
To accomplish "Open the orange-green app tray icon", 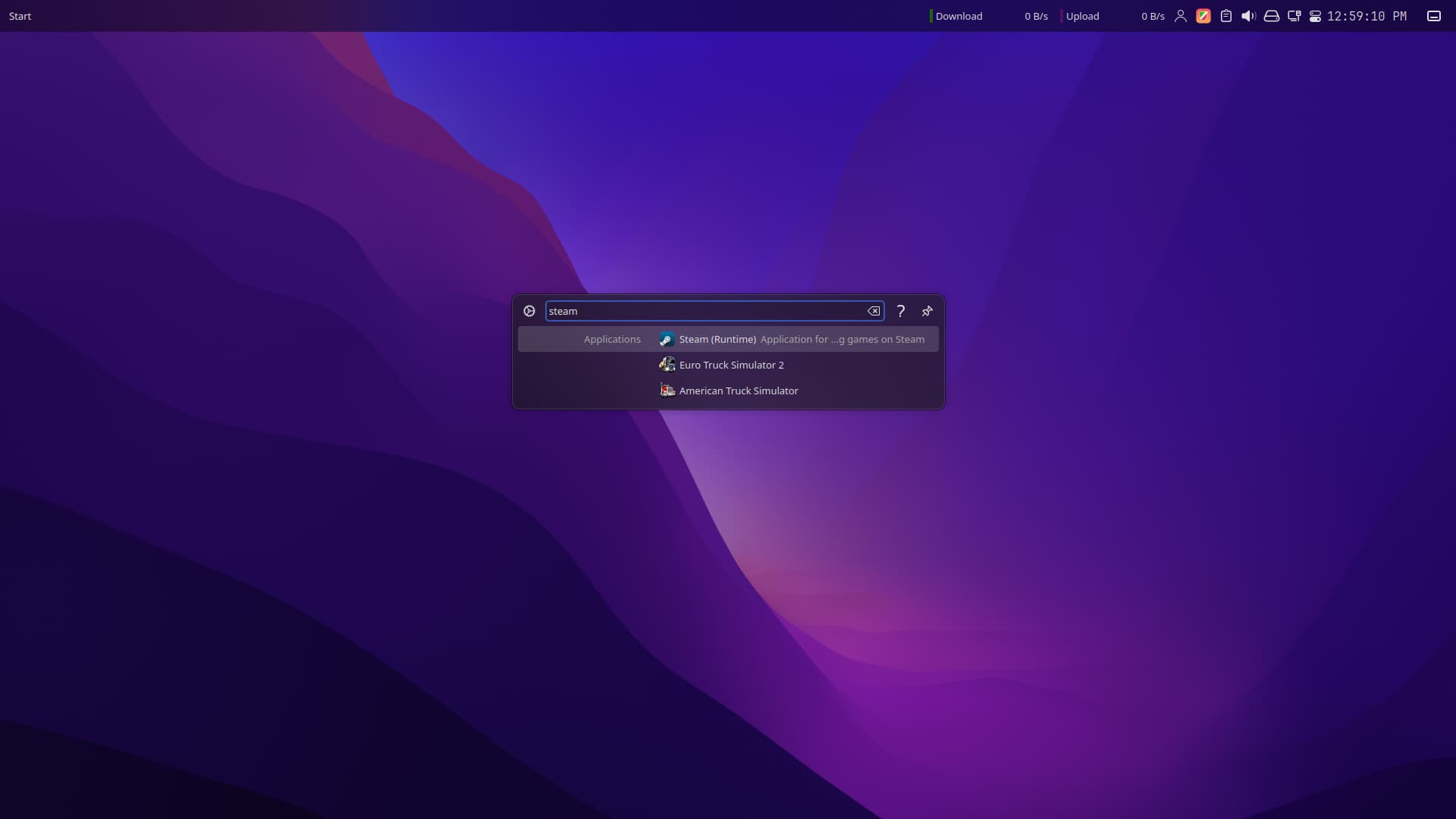I will 1203,16.
